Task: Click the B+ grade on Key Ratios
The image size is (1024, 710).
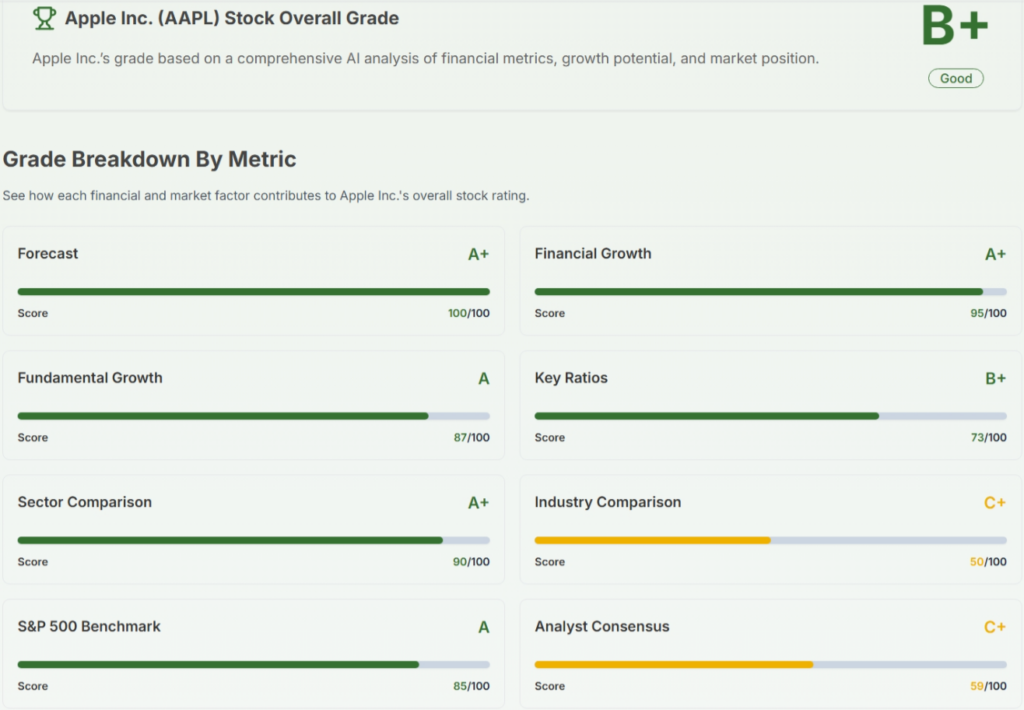Action: [995, 378]
